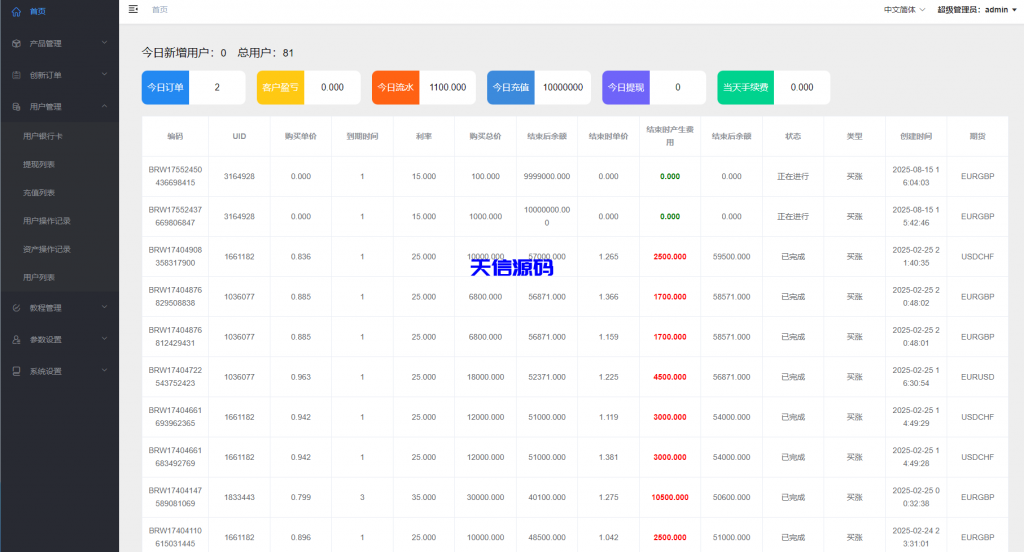Image resolution: width=1024 pixels, height=552 pixels.
Task: Expand the 创新订单 chevron
Action: coord(104,75)
